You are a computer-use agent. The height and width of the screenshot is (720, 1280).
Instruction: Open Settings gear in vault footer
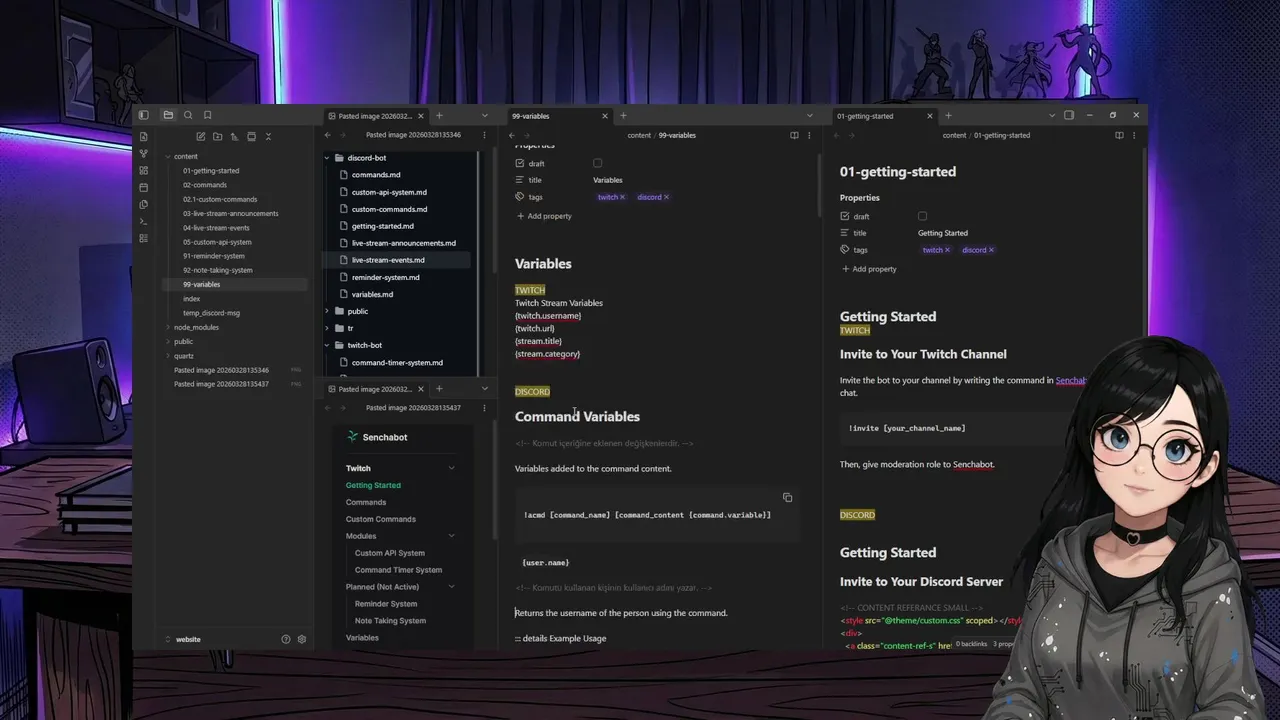302,639
